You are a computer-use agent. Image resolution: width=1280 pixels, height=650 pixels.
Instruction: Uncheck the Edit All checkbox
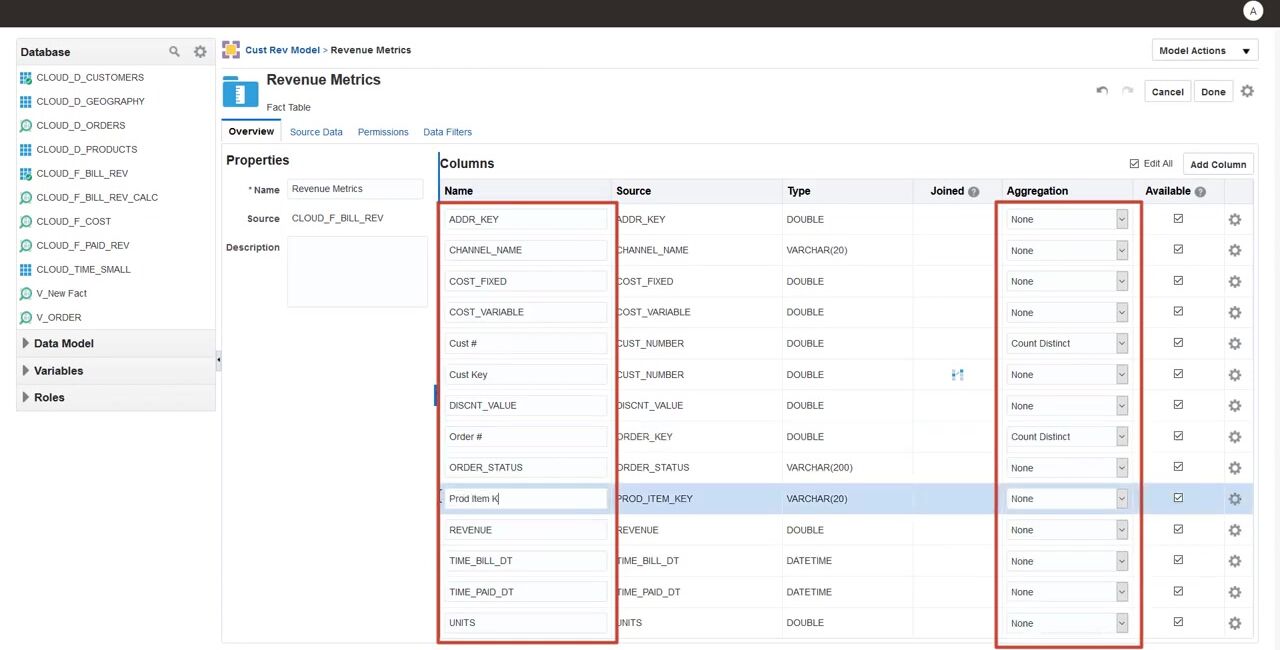coord(1134,164)
